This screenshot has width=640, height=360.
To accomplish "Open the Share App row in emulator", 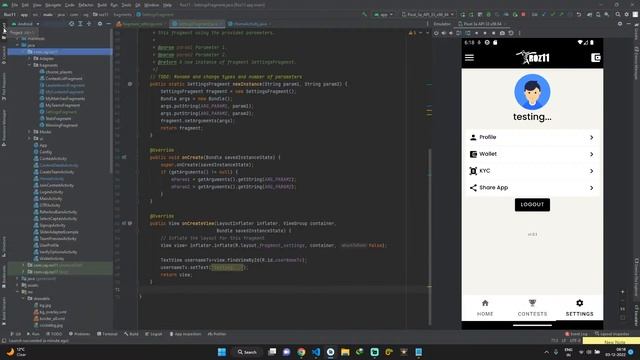I will 532,187.
